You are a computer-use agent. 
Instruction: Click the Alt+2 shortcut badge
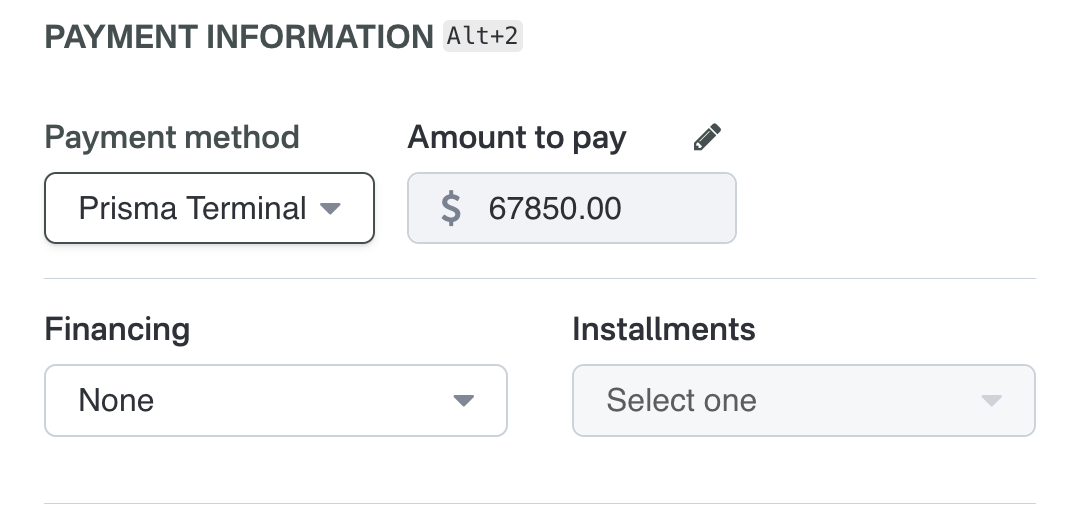click(x=483, y=37)
